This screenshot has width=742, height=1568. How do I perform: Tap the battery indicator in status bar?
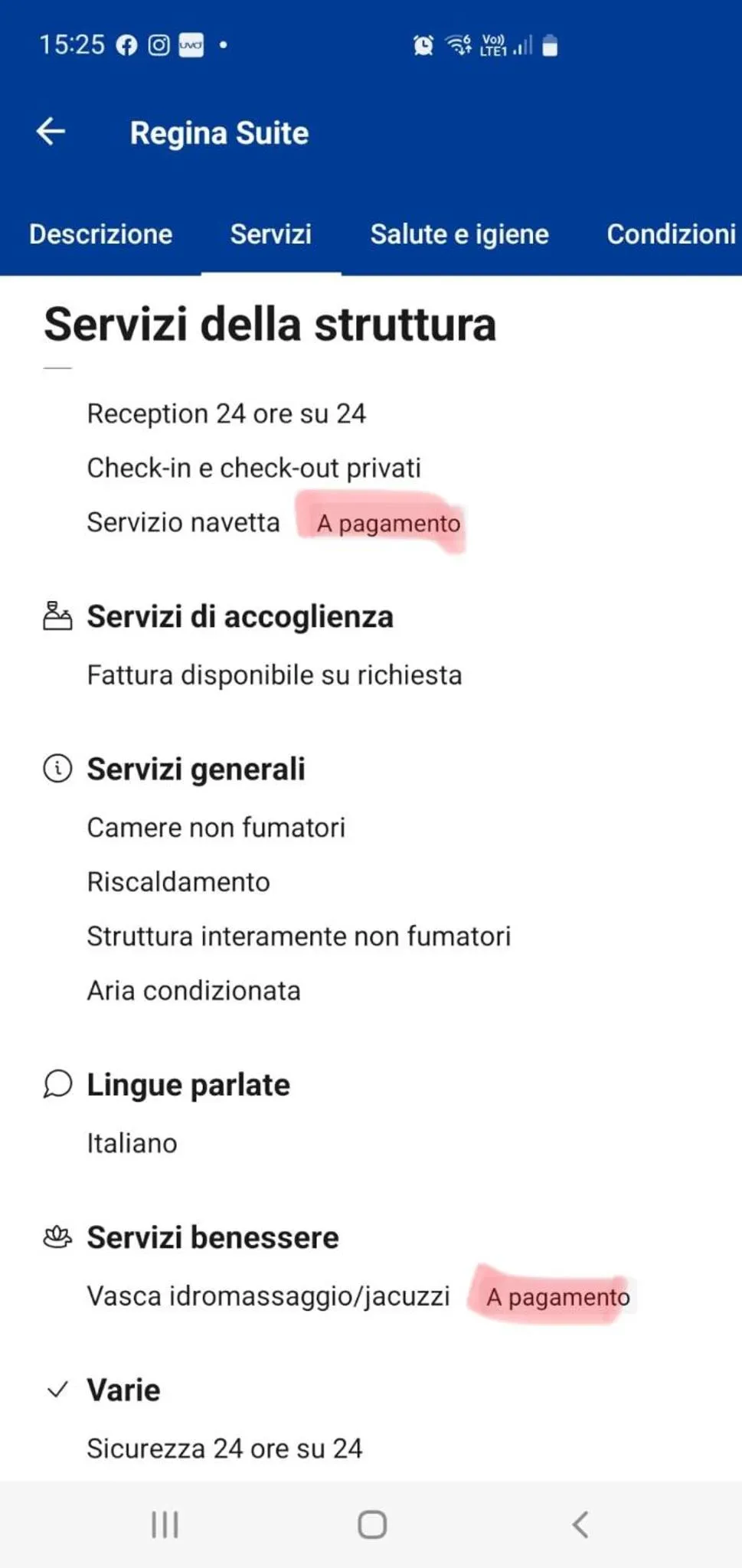coord(551,46)
